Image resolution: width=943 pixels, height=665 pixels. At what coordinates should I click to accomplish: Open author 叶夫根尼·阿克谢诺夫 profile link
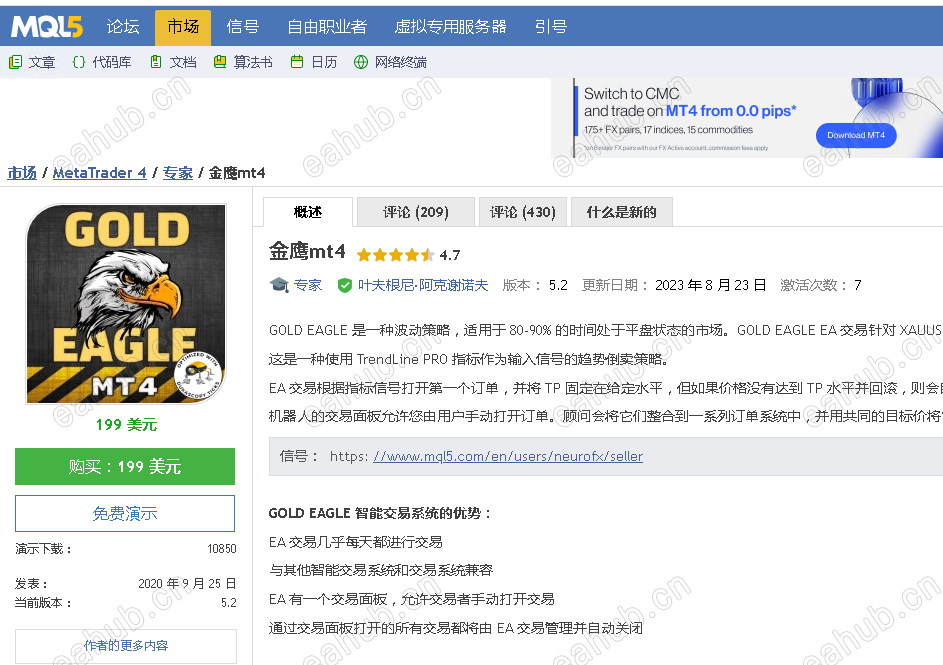coord(423,285)
